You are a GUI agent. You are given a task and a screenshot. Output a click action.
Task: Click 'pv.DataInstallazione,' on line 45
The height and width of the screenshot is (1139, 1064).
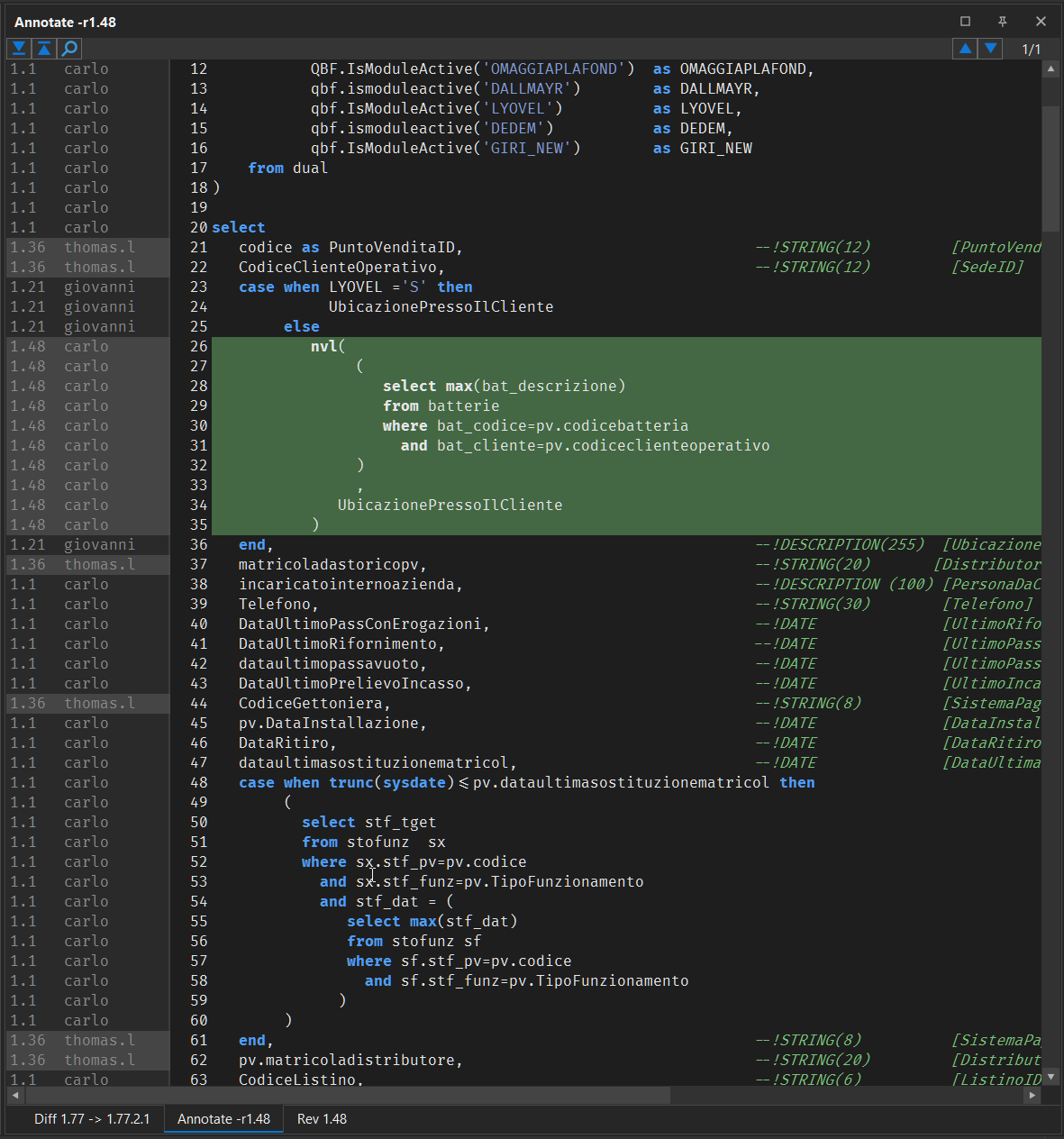[332, 724]
